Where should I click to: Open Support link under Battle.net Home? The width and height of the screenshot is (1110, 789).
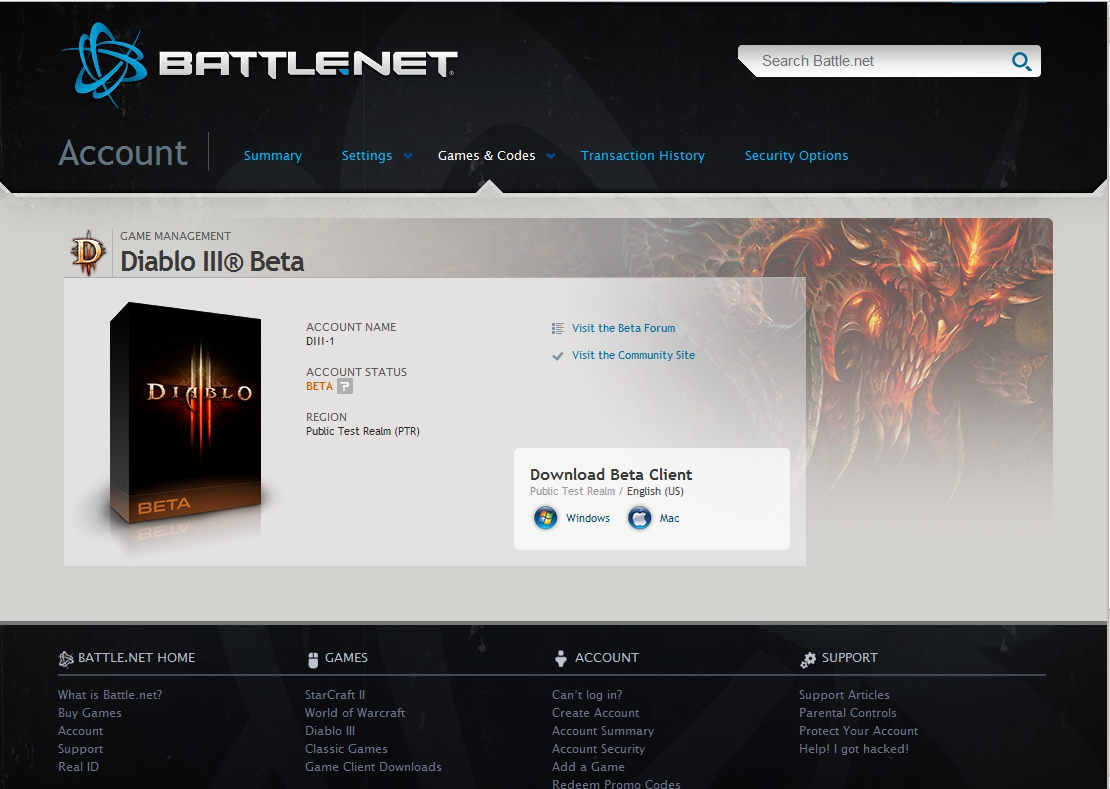[x=81, y=749]
